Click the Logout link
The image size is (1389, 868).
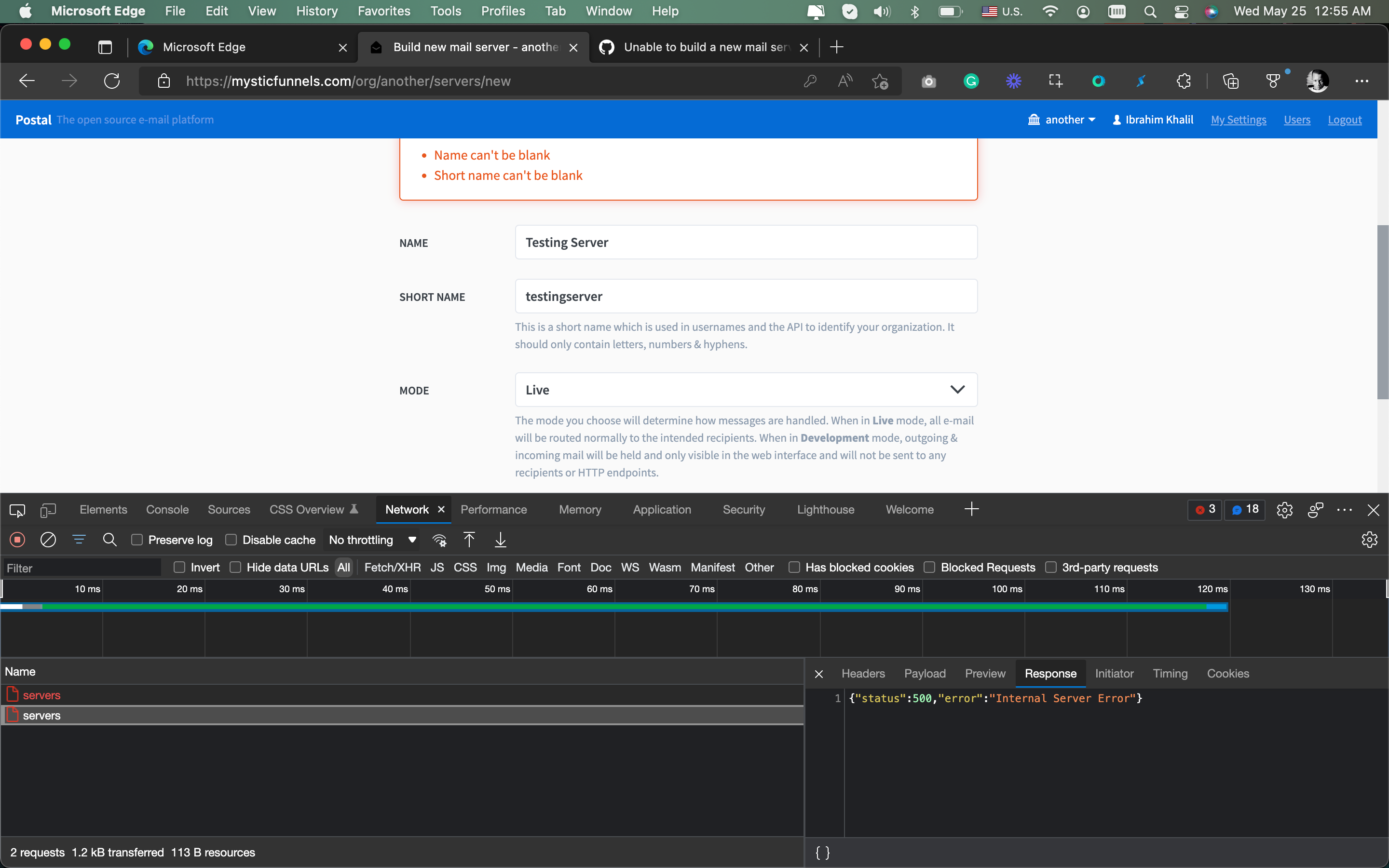tap(1344, 120)
